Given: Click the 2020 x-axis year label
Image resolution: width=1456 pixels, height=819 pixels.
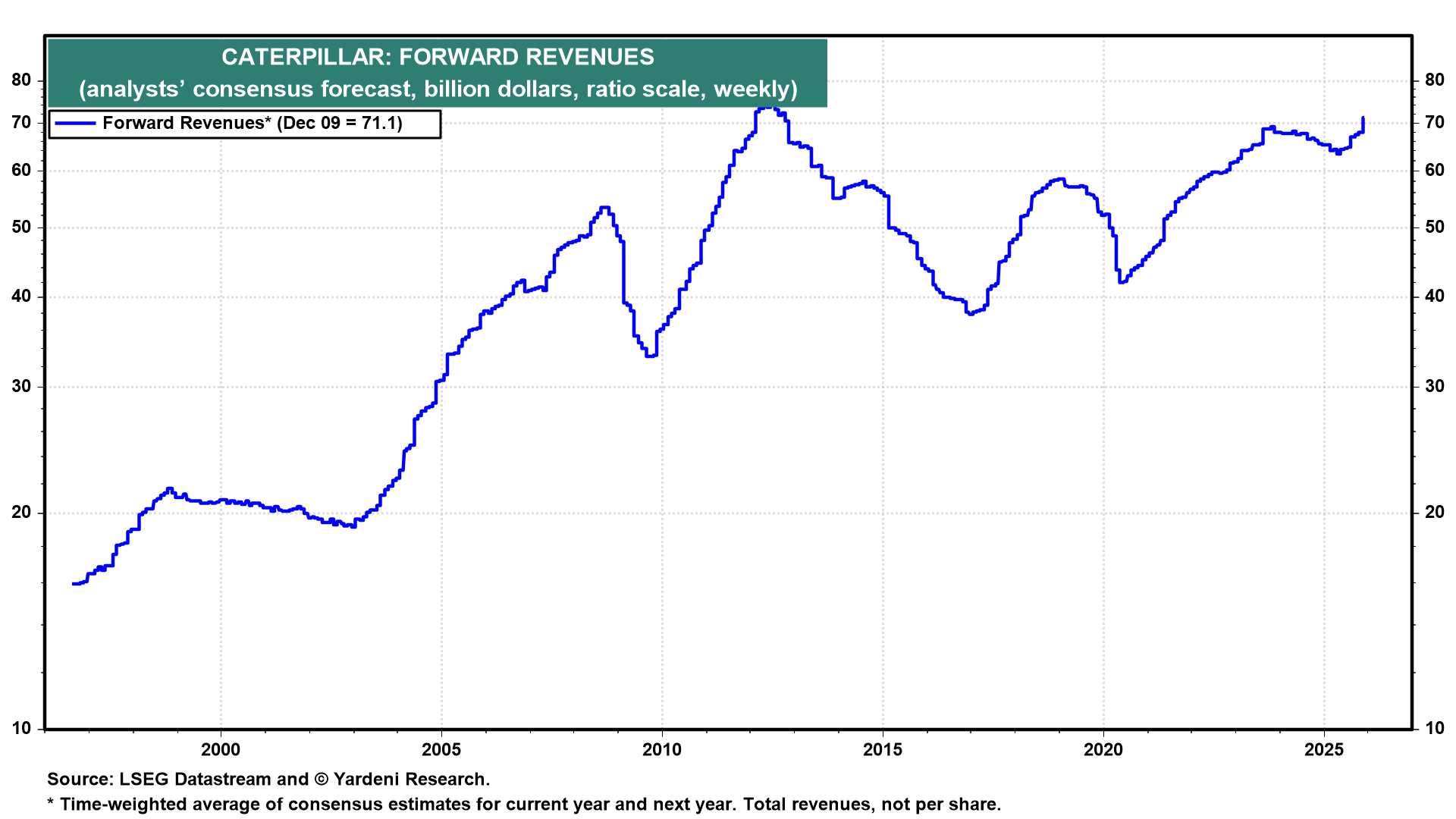Looking at the screenshot, I should pos(1103,750).
